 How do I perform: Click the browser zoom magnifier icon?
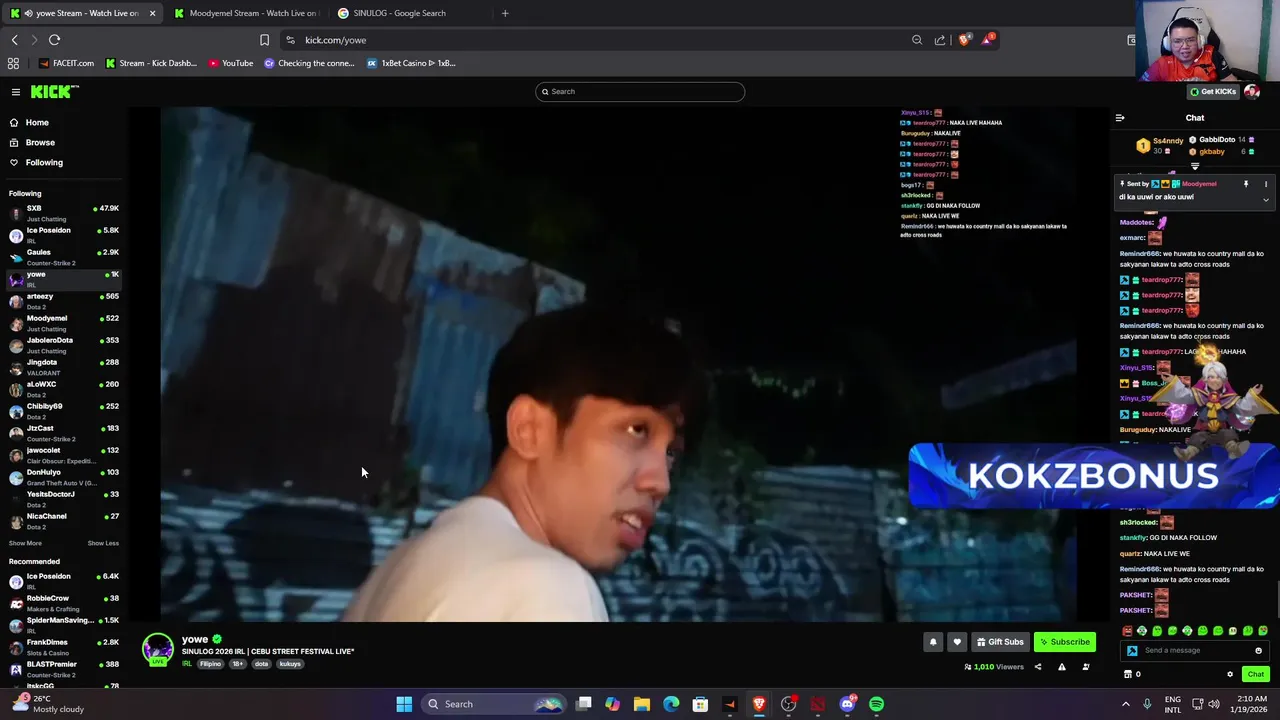click(x=917, y=40)
